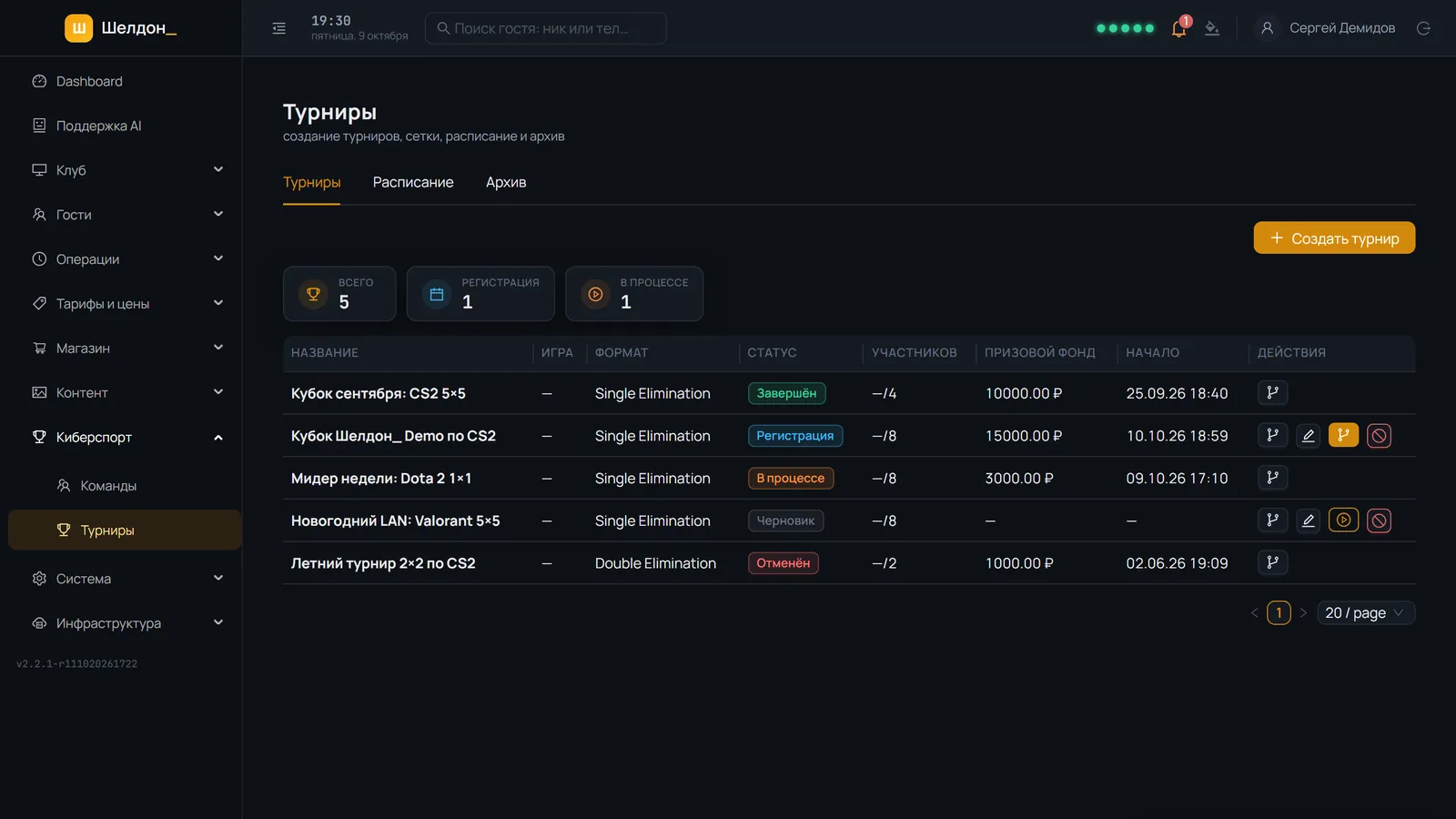Viewport: 1456px width, 819px height.
Task: Select the Турниры tab above the table
Action: [311, 182]
